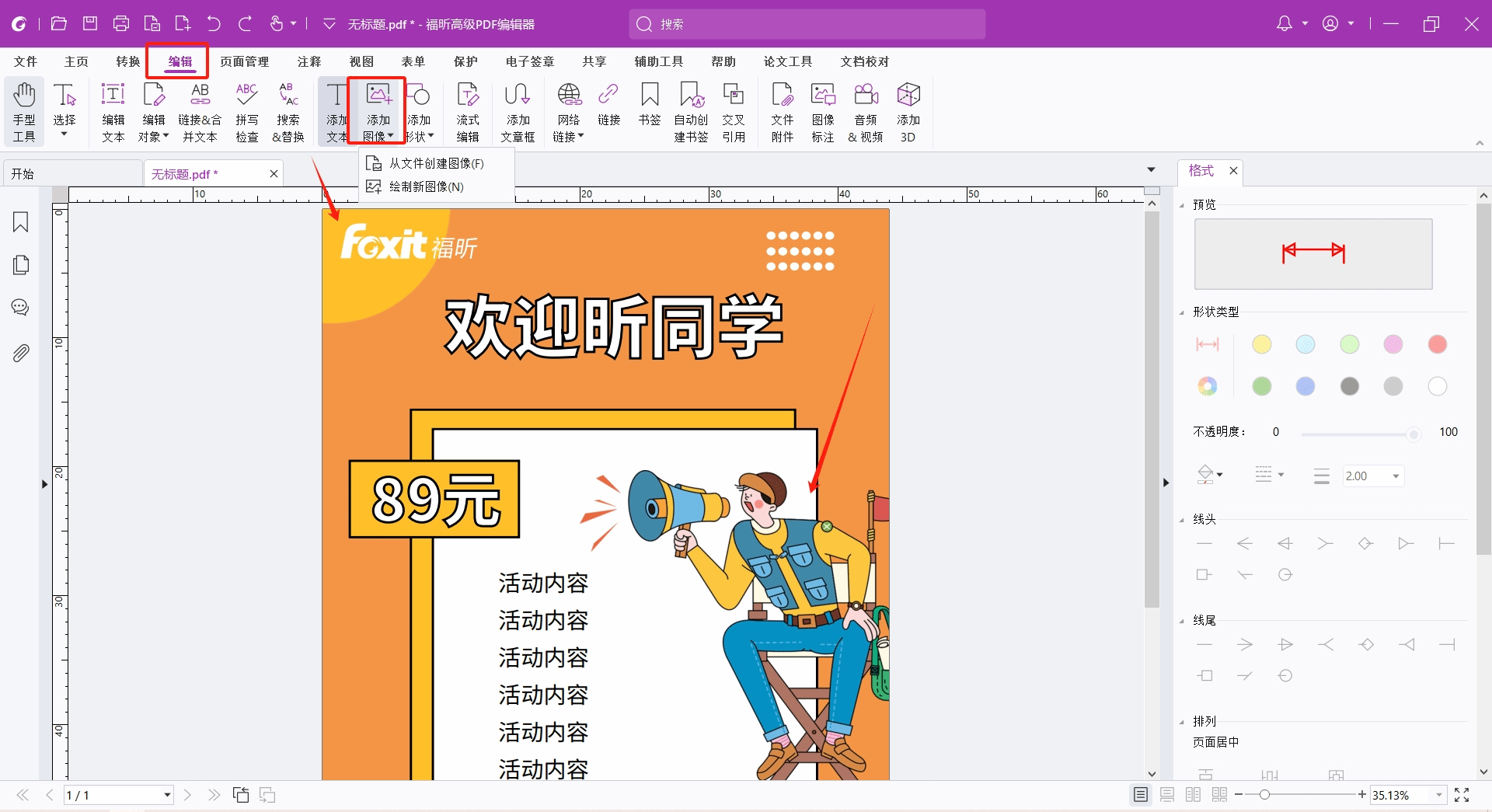Select the yellow shape color swatch

1261,344
